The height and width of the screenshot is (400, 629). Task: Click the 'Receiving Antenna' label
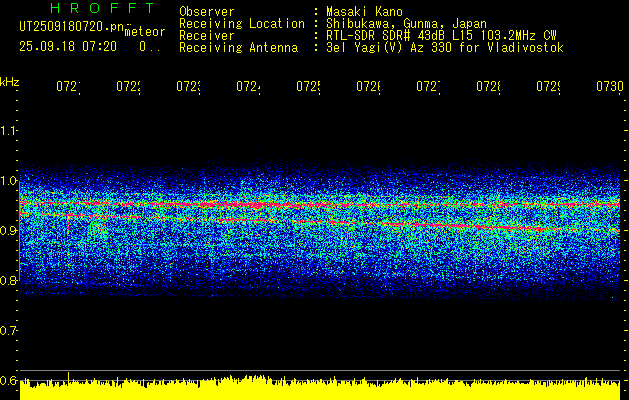pyautogui.click(x=238, y=48)
